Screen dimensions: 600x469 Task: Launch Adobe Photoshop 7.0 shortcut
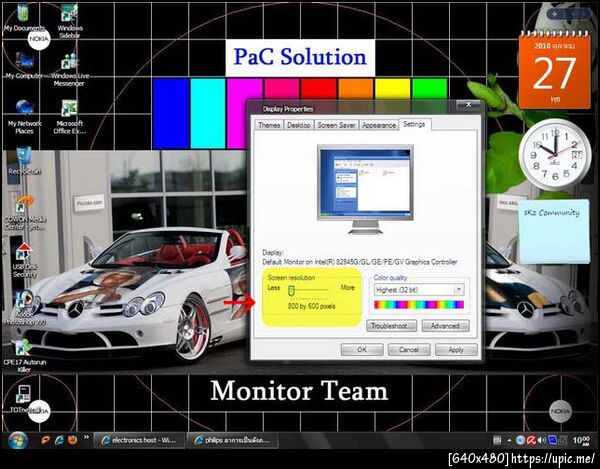click(x=24, y=308)
